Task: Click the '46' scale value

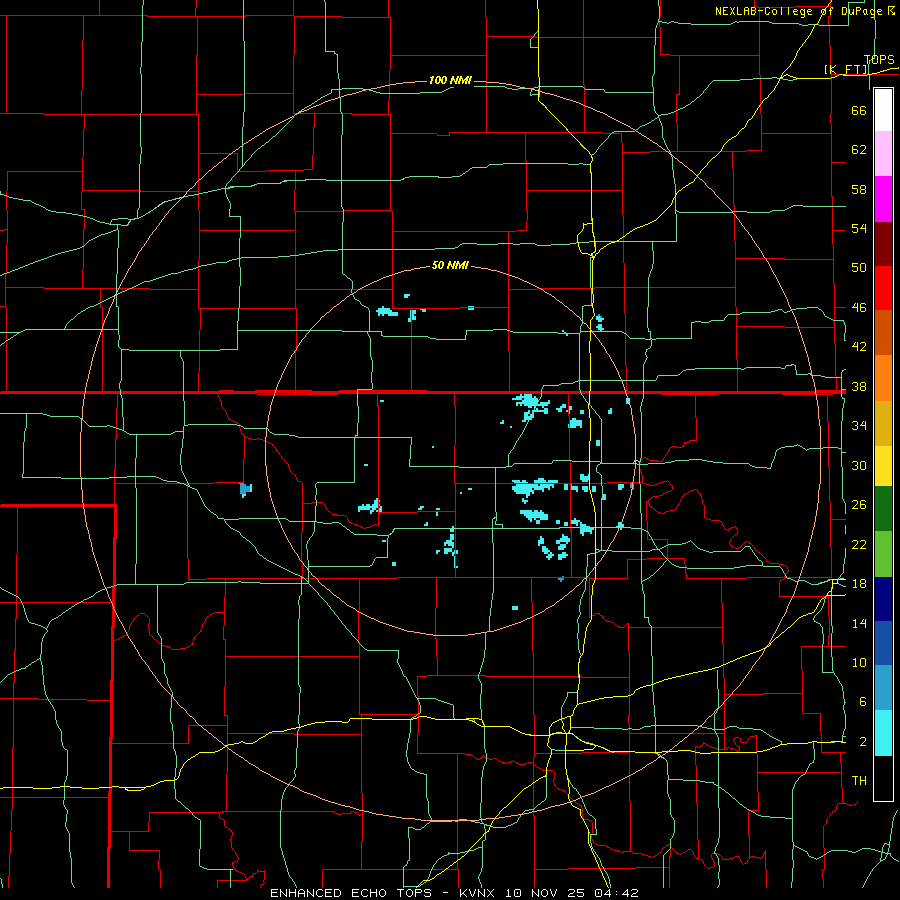Action: 859,308
